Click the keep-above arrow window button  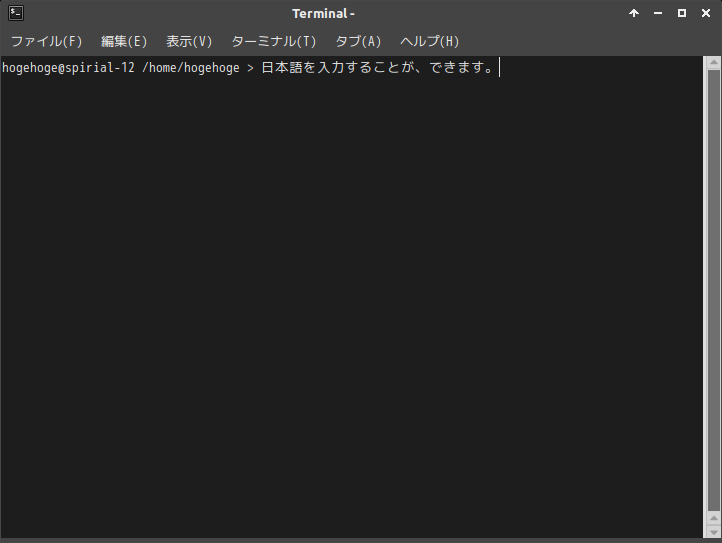(634, 13)
